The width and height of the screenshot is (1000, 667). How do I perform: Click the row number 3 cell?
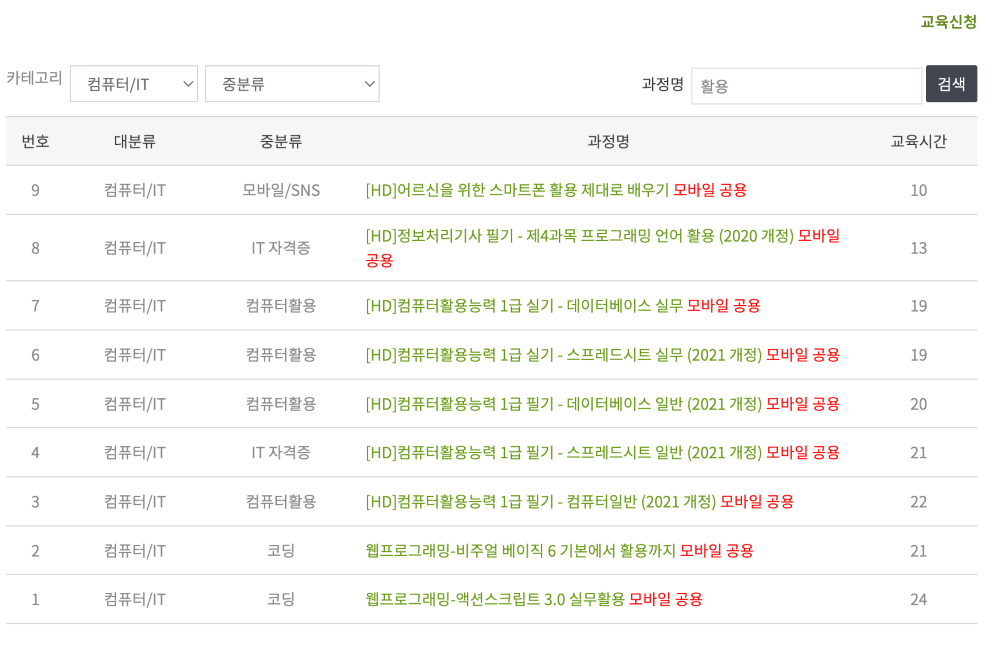pyautogui.click(x=35, y=502)
